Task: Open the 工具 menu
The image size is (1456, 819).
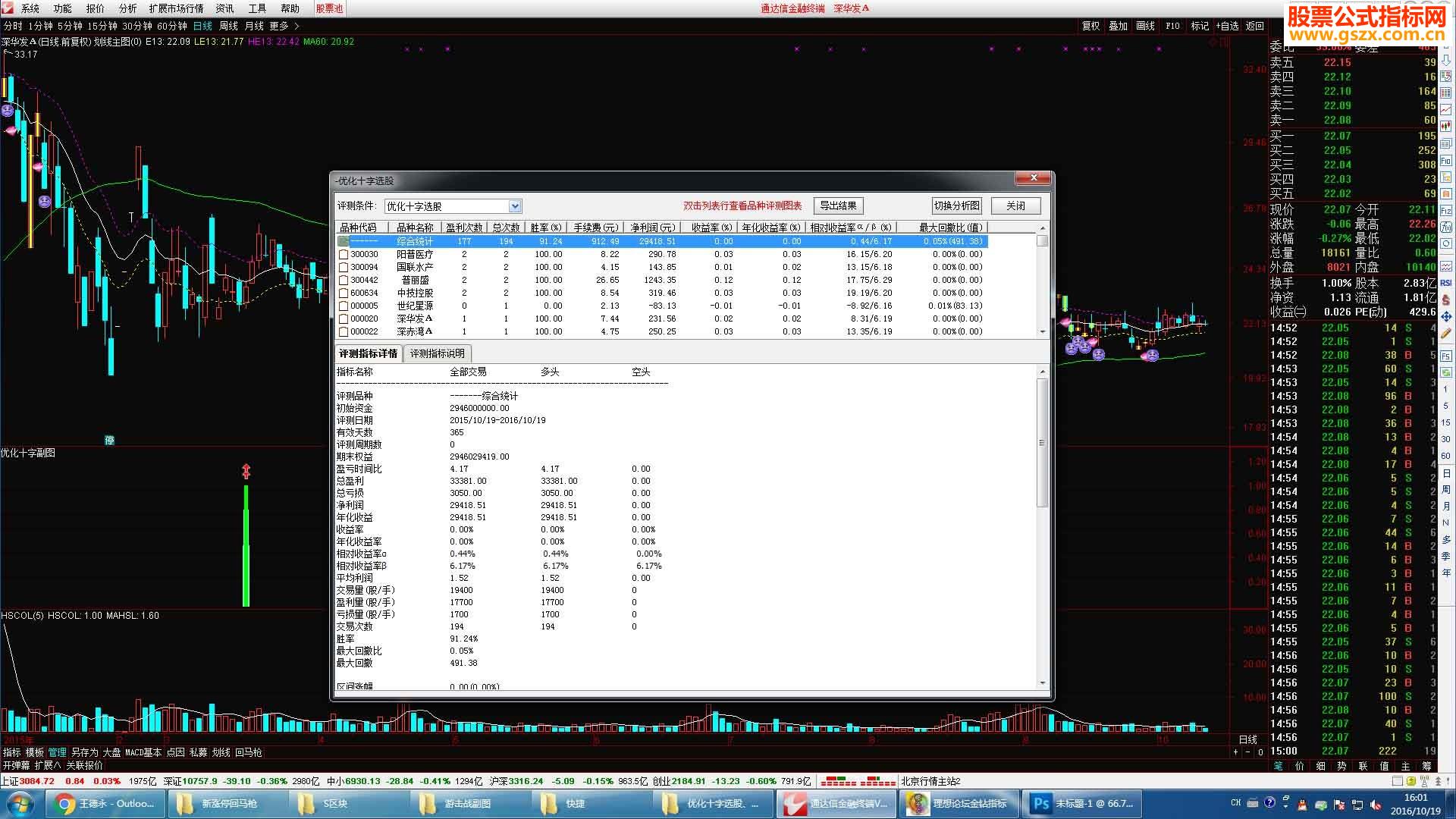Action: click(x=257, y=8)
